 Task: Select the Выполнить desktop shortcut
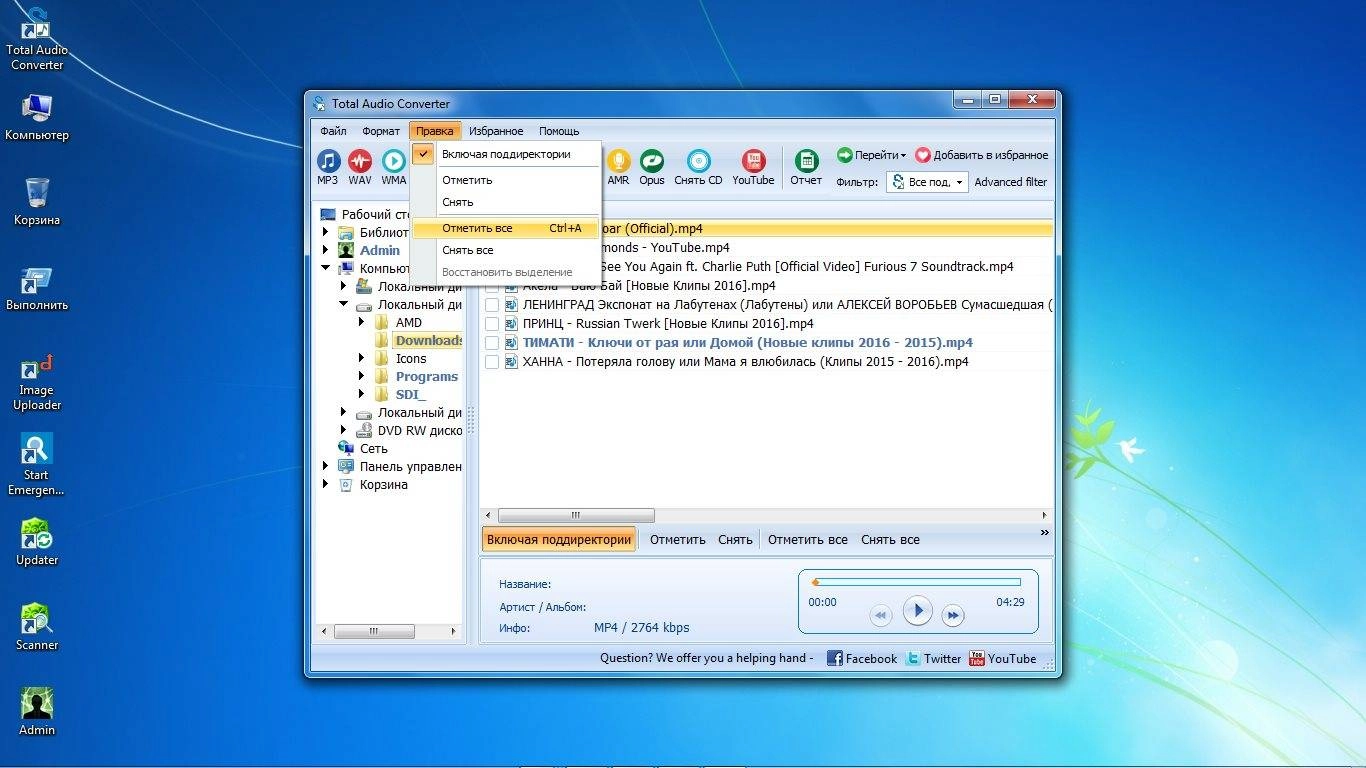click(x=37, y=288)
